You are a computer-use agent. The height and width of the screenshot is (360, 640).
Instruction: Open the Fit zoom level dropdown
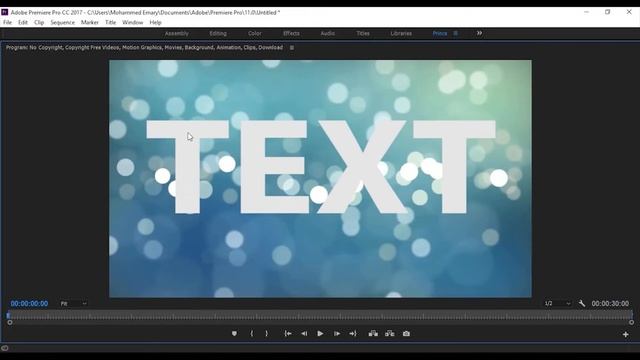tap(73, 304)
